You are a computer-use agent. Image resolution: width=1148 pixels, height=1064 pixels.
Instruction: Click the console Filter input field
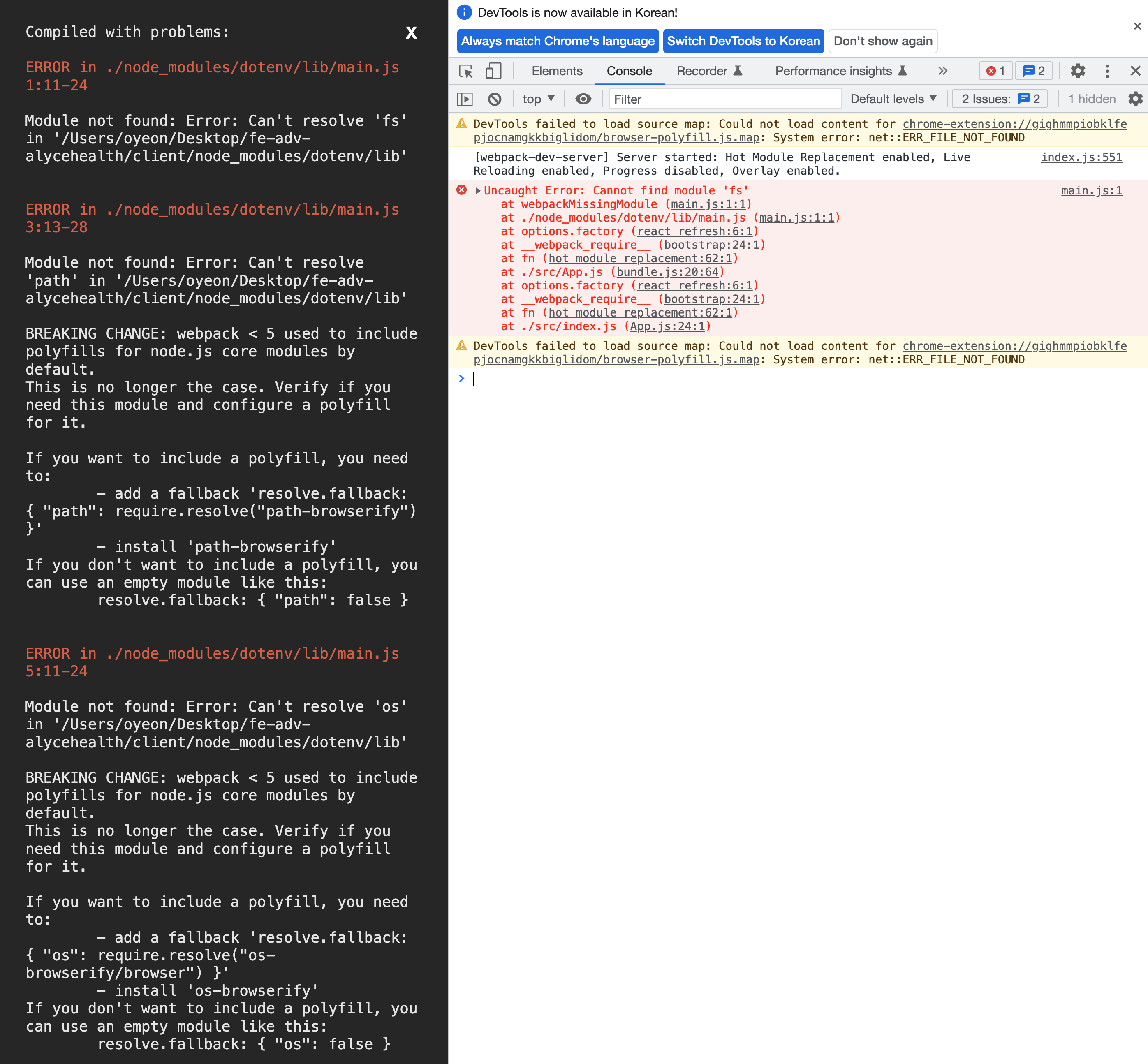point(725,99)
